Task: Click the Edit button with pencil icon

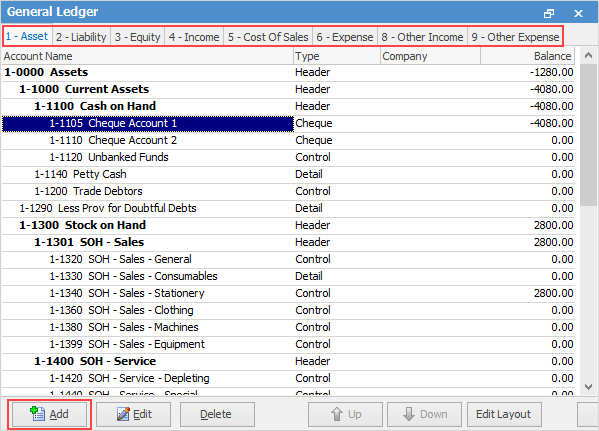Action: [x=133, y=414]
